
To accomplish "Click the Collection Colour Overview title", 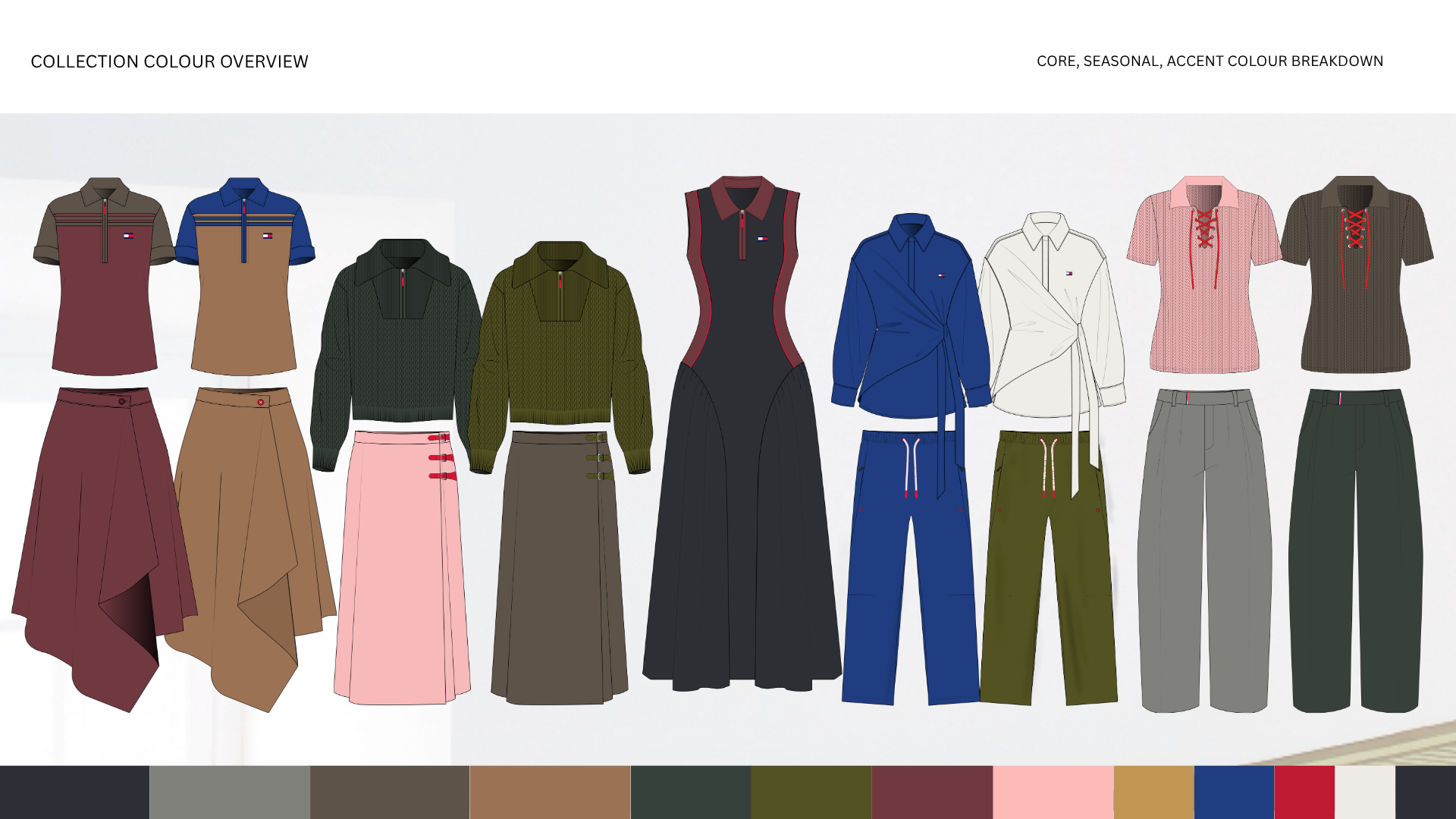I will pyautogui.click(x=169, y=61).
